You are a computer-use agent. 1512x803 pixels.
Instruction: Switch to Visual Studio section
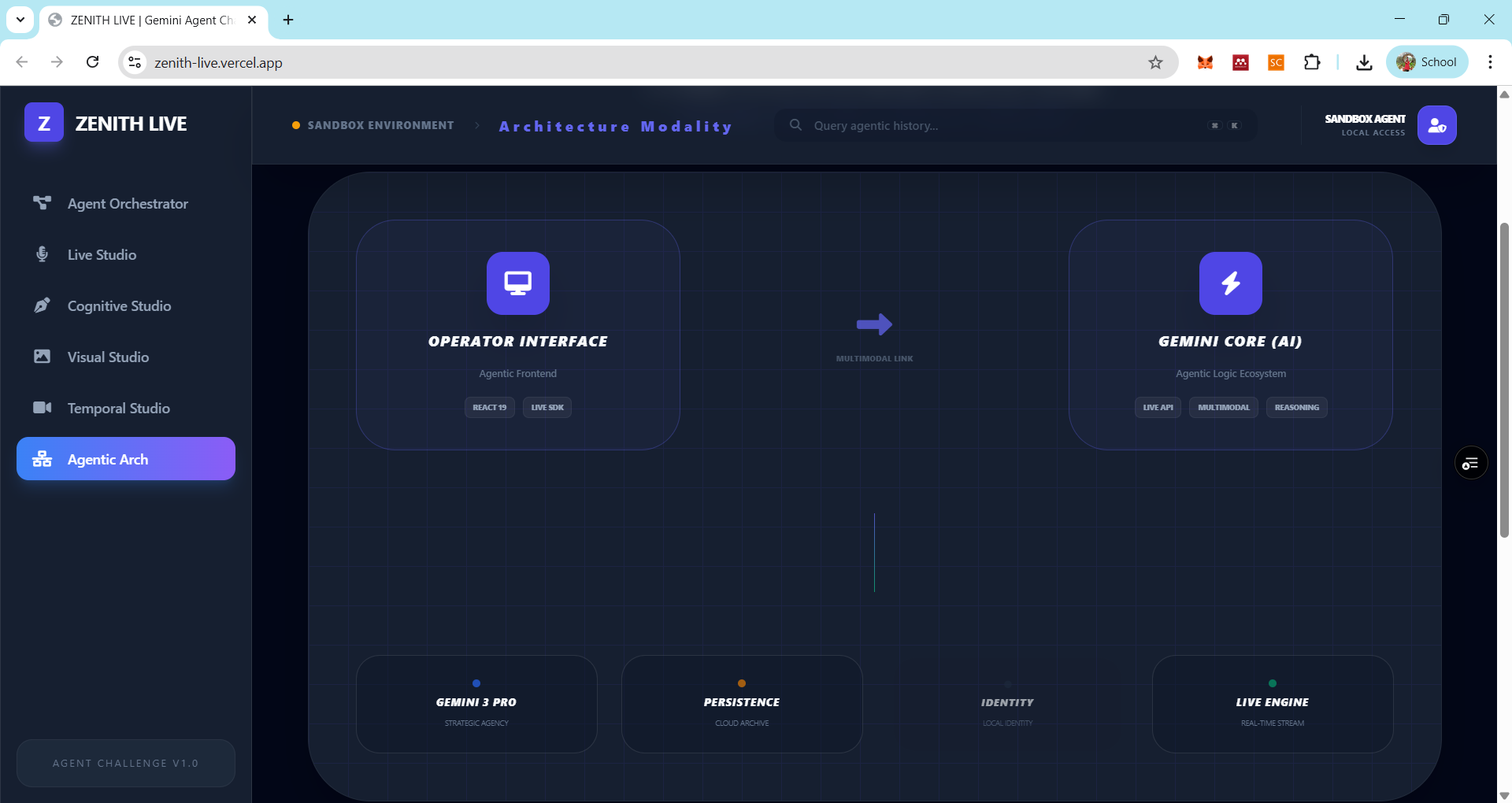pos(126,357)
